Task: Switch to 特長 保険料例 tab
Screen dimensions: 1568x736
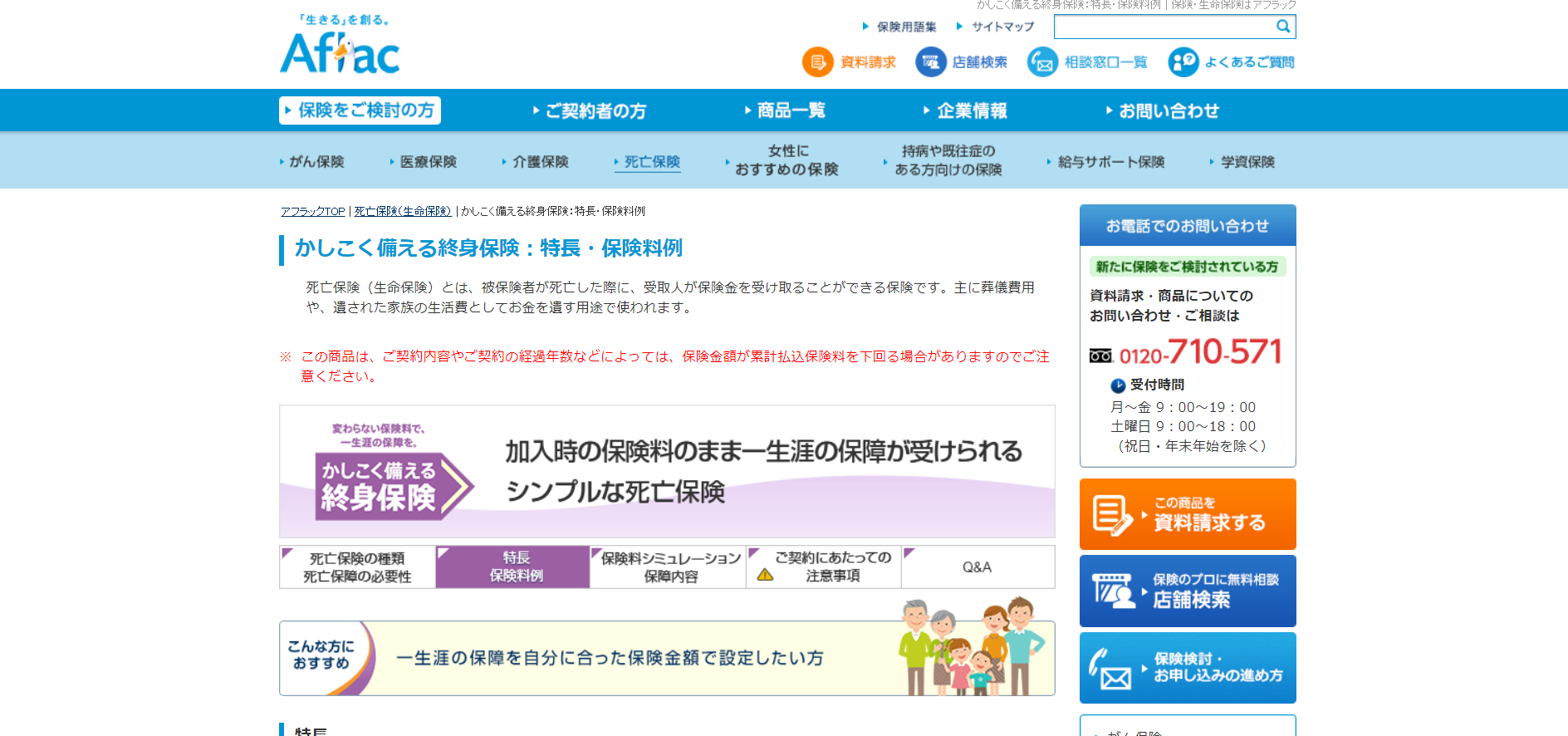Action: coord(513,567)
